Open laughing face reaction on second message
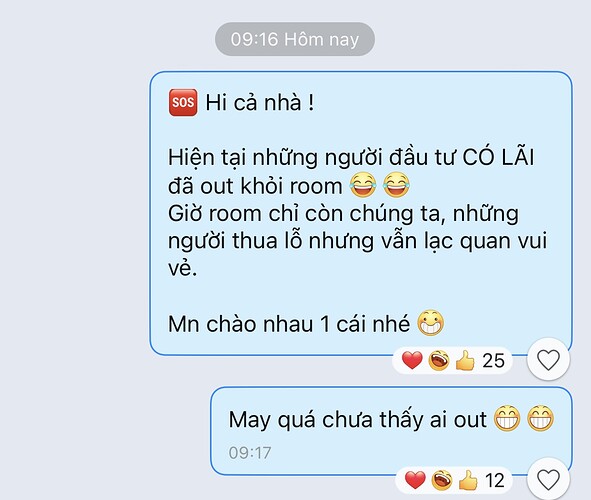Viewport: 591px width, 500px height. pyautogui.click(x=441, y=480)
